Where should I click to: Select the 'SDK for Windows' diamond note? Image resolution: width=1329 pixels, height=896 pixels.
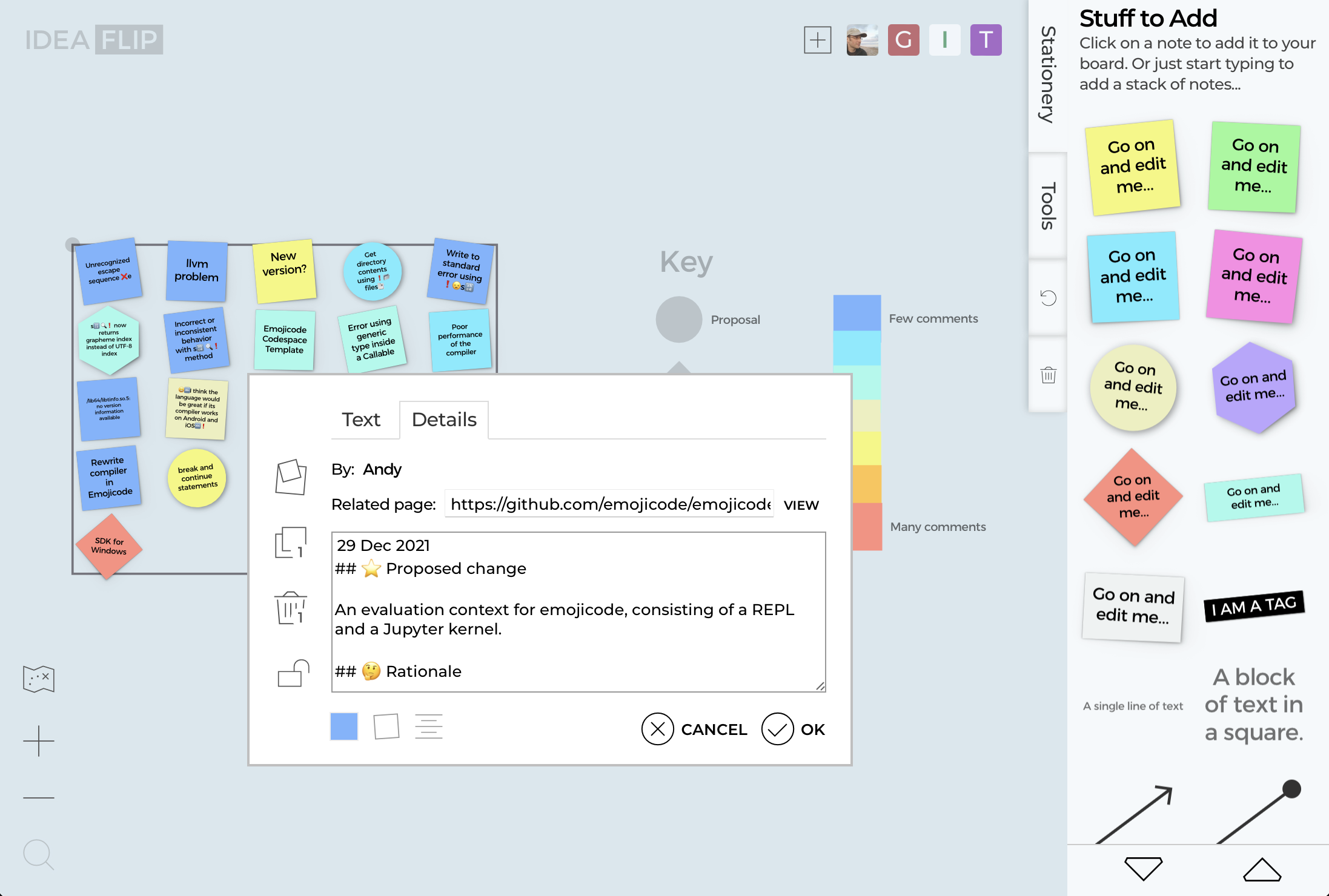click(109, 546)
